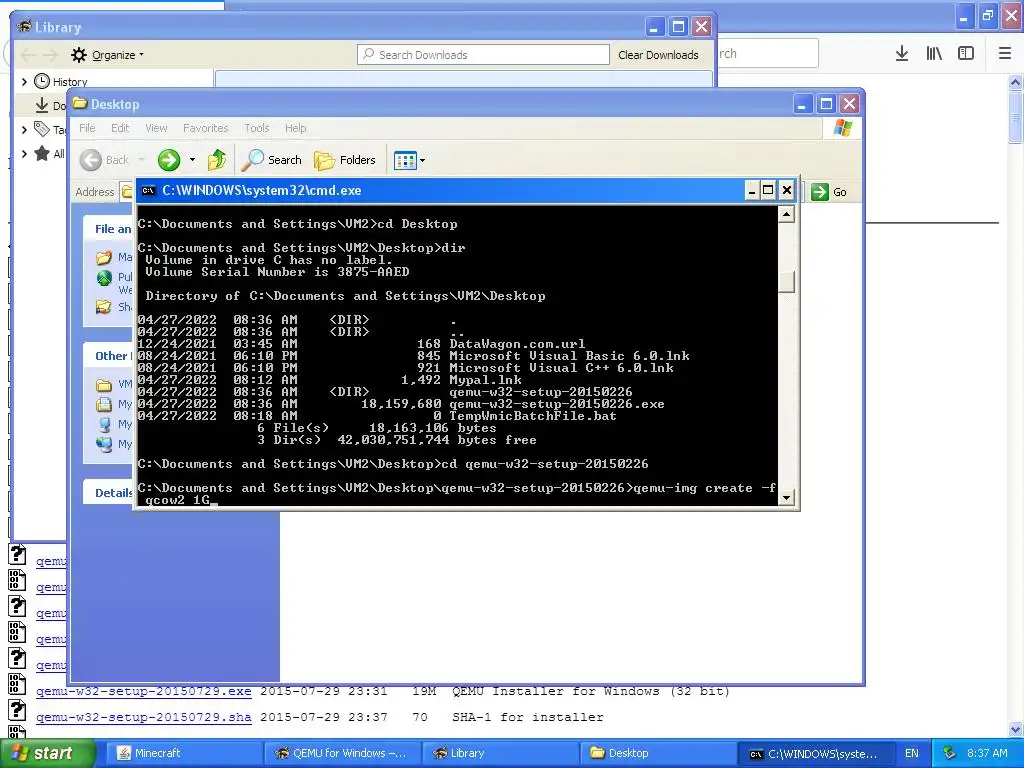Viewport: 1024px width, 768px height.
Task: Open the Favorites menu in Desktop window
Action: pos(206,128)
